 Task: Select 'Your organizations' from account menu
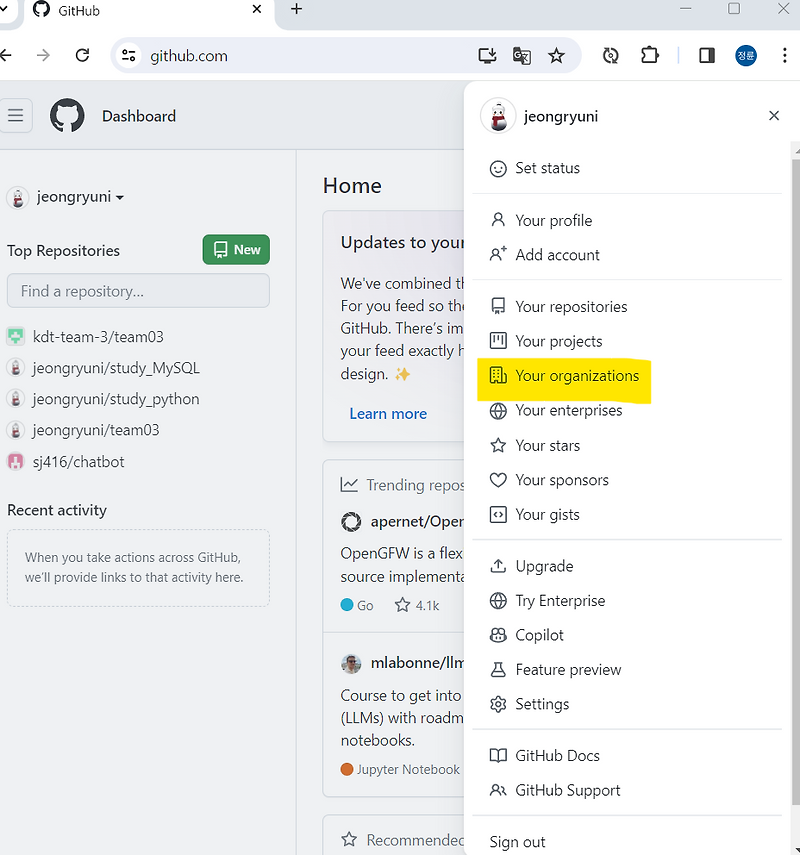tap(577, 375)
